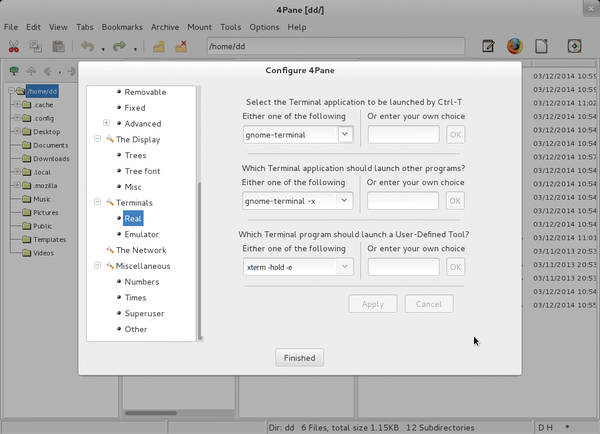The image size is (600, 434).
Task: Open the Help menu
Action: [297, 27]
